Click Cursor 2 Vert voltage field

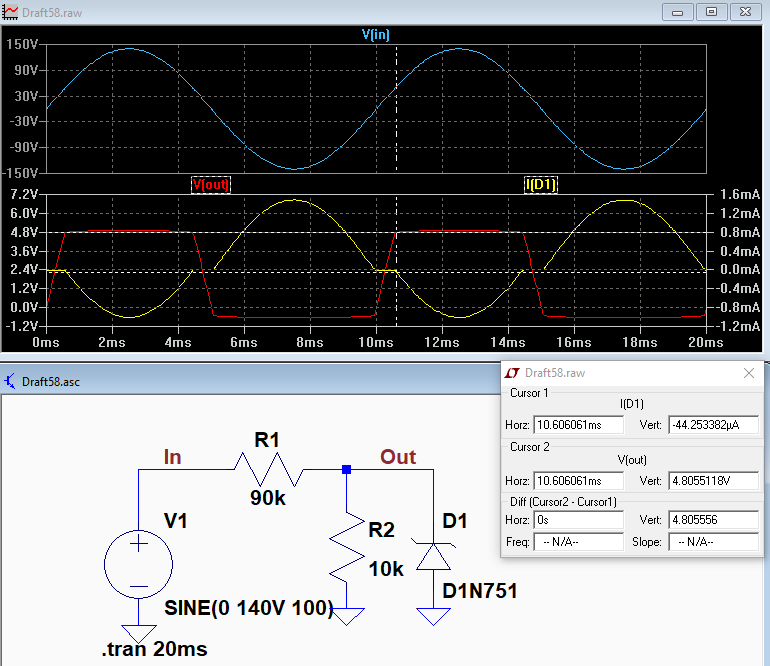tap(713, 481)
